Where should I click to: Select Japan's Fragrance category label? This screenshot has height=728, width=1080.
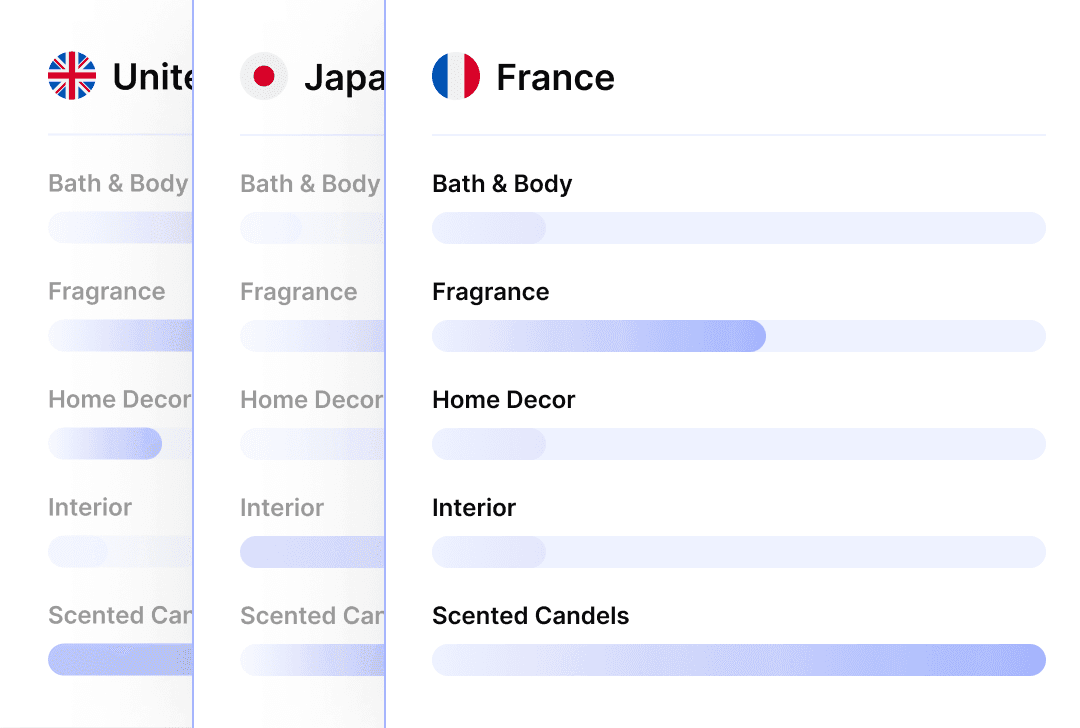coord(298,292)
